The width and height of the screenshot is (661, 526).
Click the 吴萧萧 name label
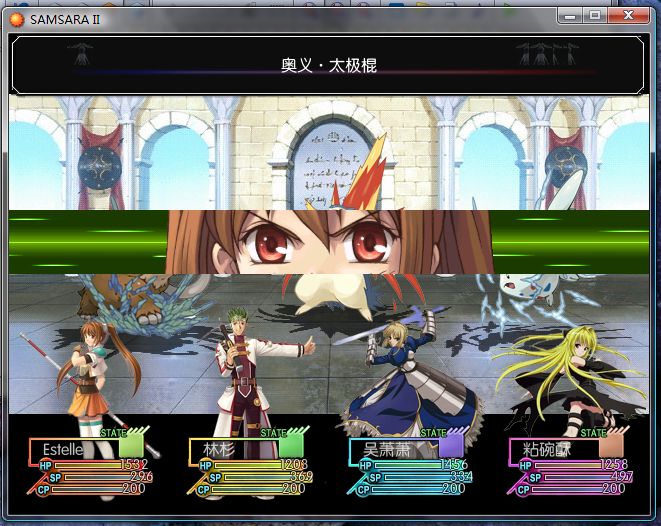click(x=387, y=450)
